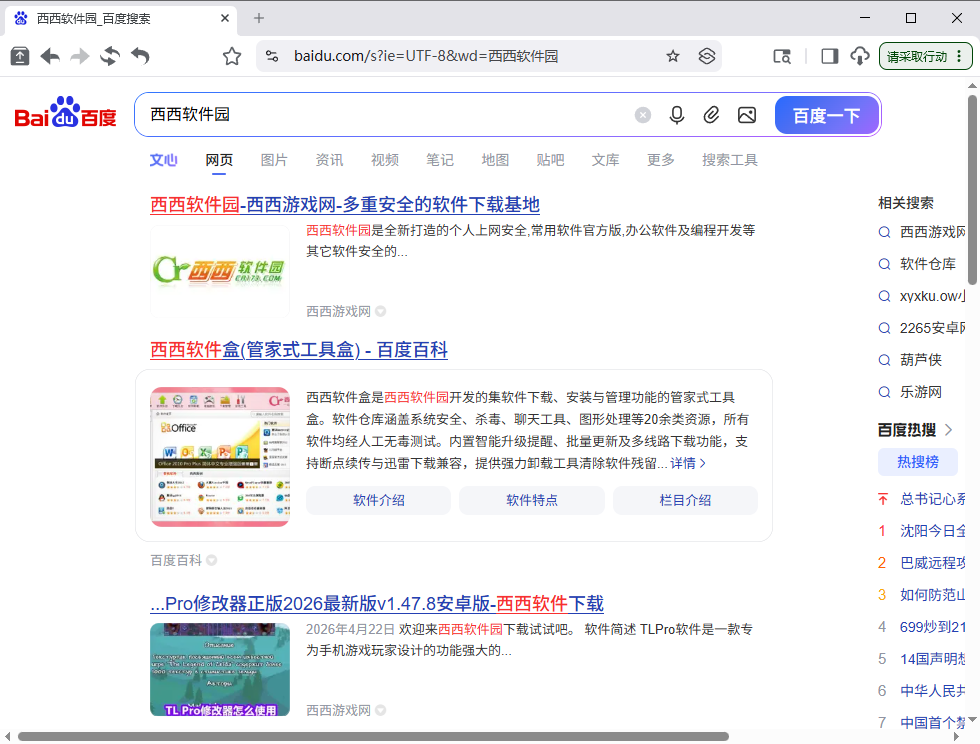Expand the 百度热搜 chevron
Image resolution: width=980 pixels, height=744 pixels.
click(x=949, y=430)
